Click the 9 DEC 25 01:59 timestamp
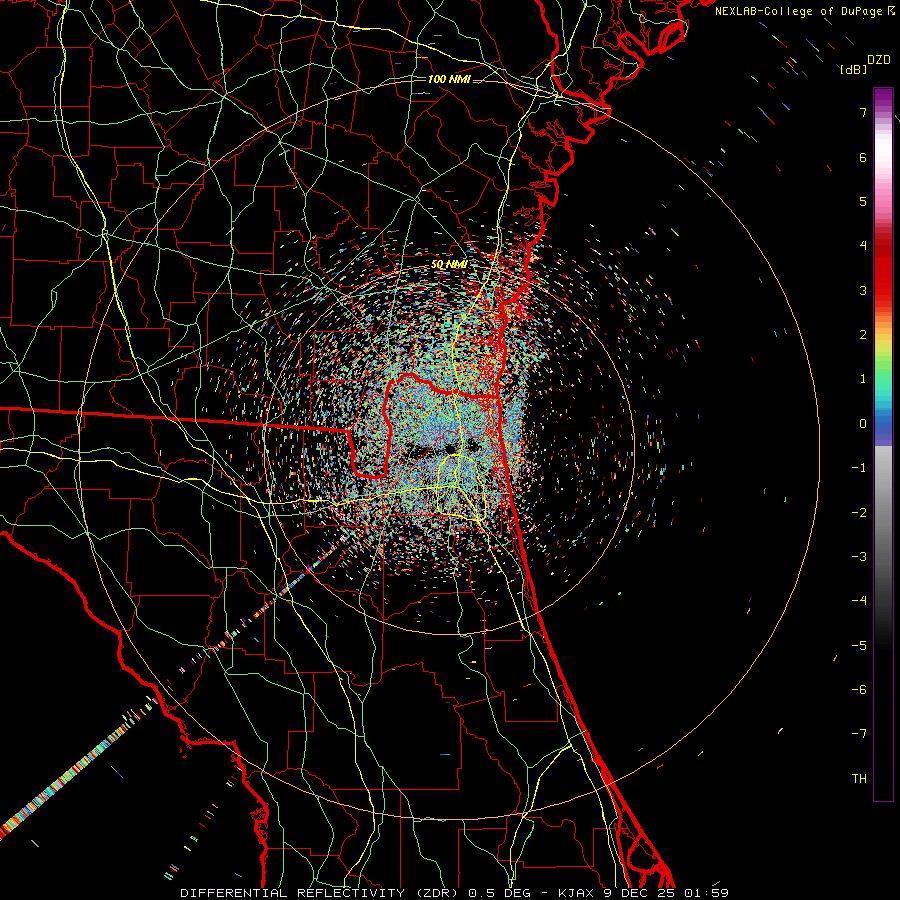Screen dimensions: 900x900 point(666,893)
